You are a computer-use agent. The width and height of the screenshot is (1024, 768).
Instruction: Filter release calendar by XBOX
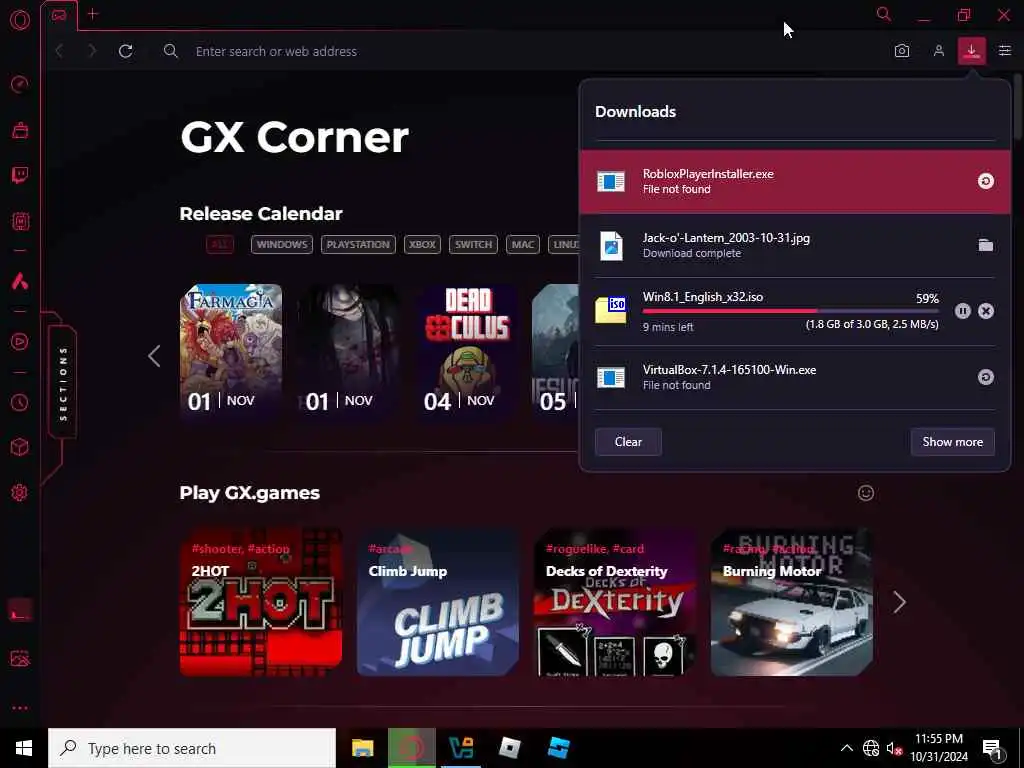(423, 244)
